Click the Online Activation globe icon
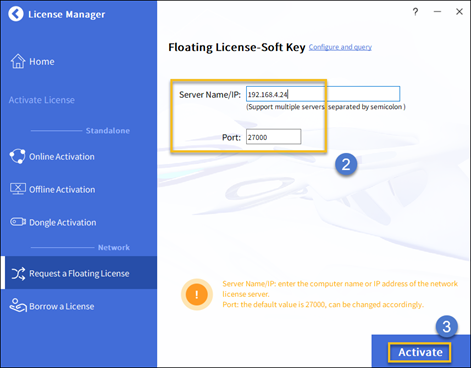The width and height of the screenshot is (471, 368). [x=18, y=156]
